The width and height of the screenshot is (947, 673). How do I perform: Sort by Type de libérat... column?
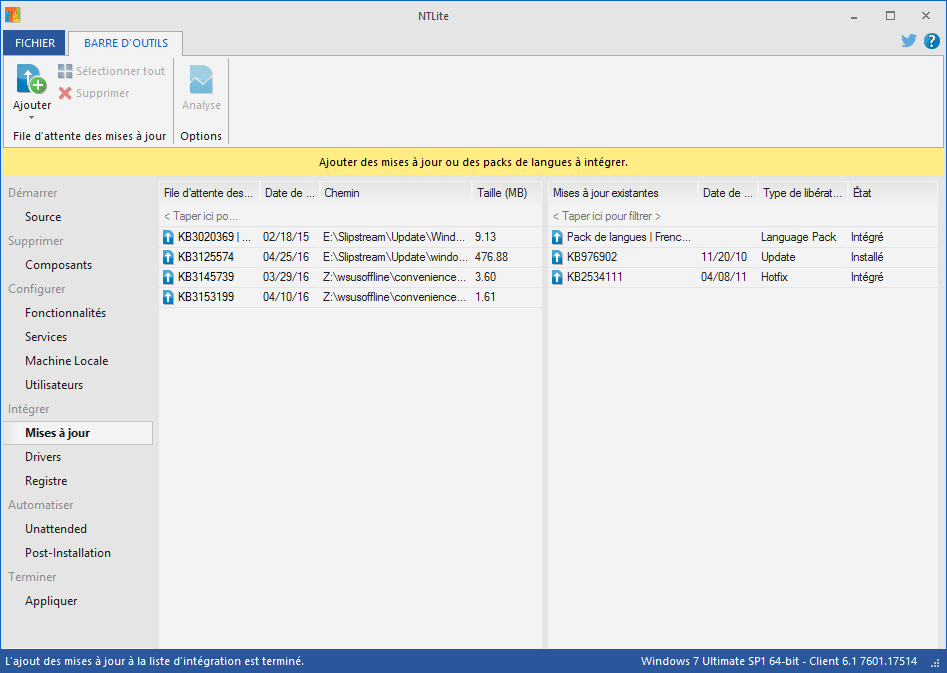[803, 193]
